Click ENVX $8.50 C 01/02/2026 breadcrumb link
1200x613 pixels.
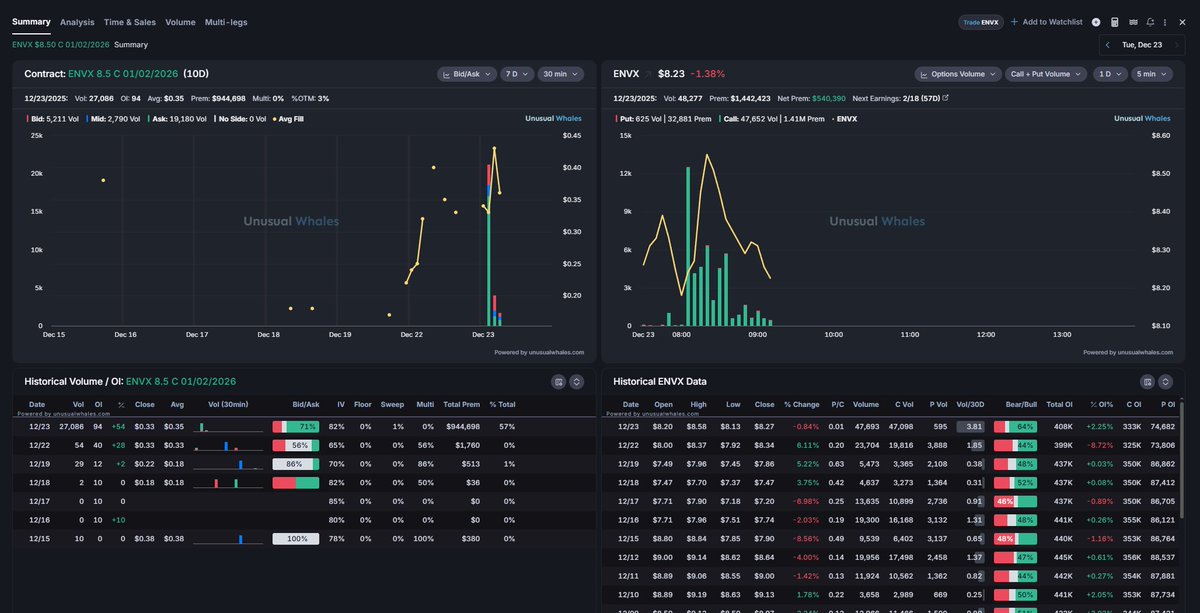coord(60,44)
